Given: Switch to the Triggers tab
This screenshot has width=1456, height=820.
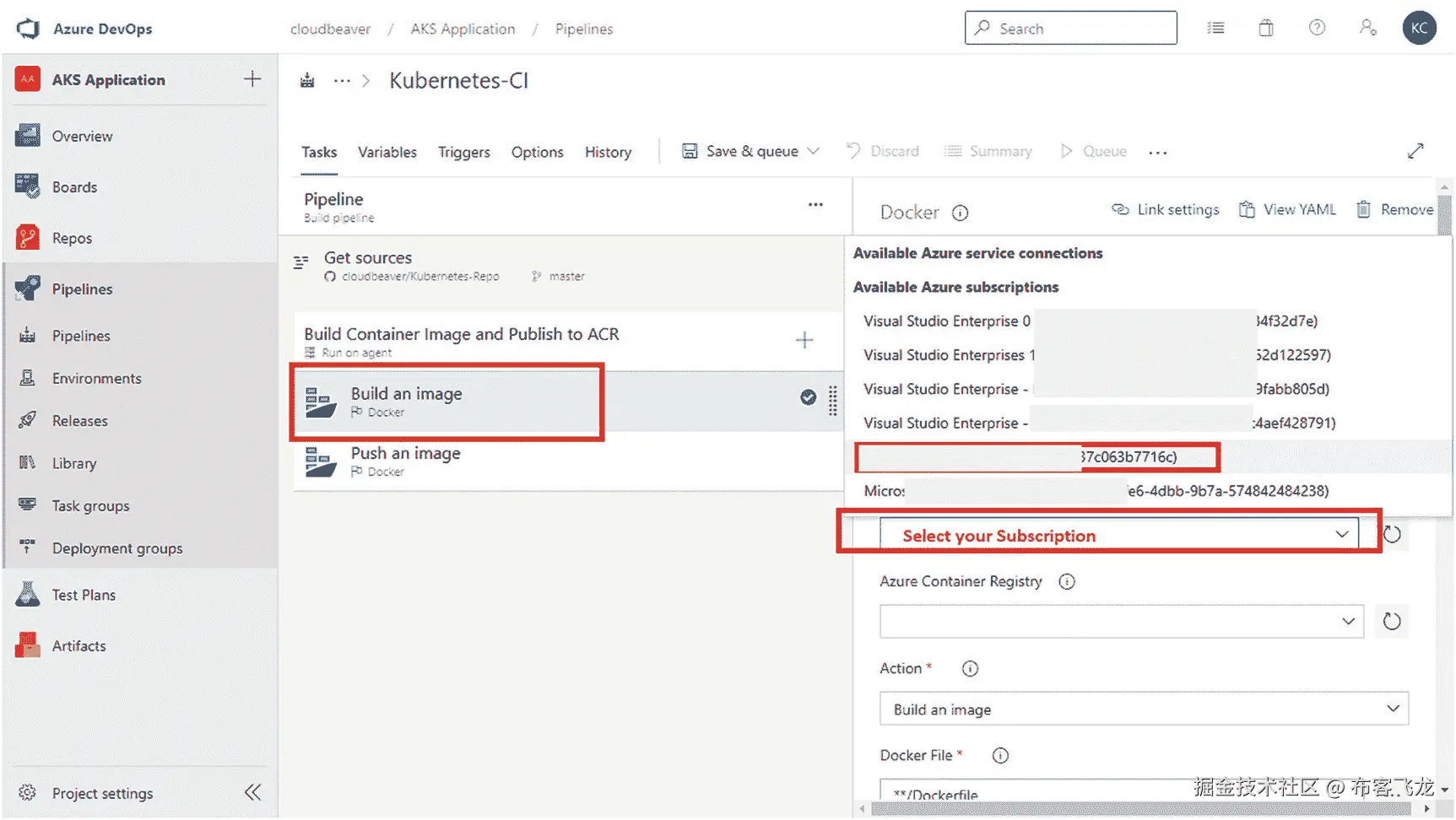Looking at the screenshot, I should tap(463, 152).
